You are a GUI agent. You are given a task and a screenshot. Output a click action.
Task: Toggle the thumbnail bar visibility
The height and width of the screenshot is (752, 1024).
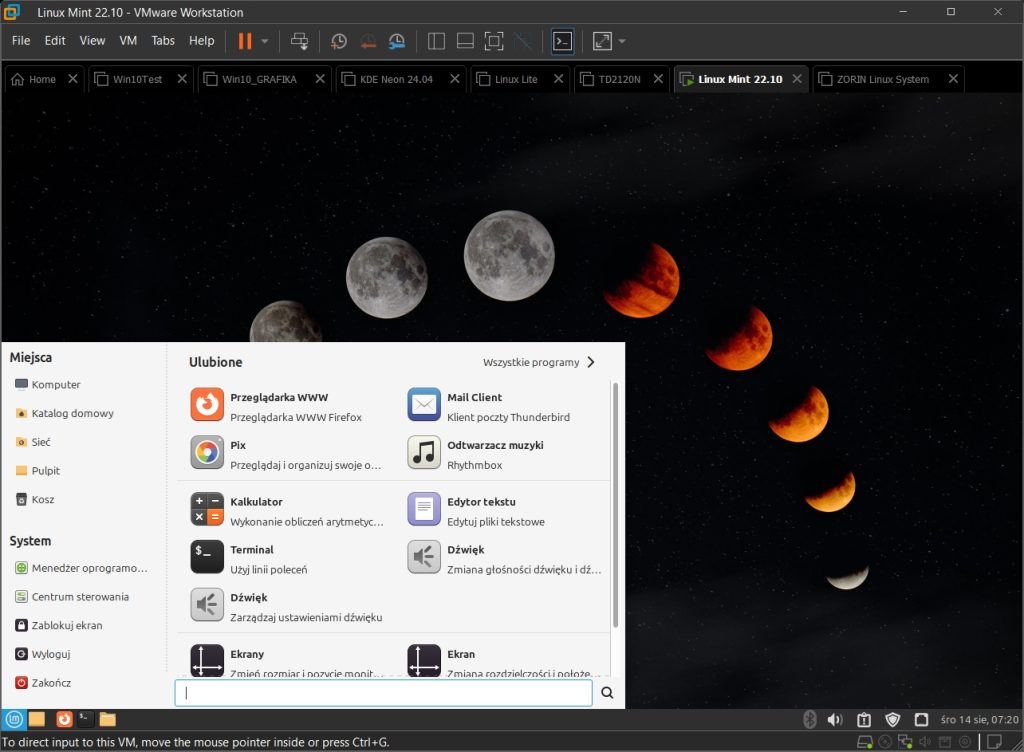click(465, 41)
